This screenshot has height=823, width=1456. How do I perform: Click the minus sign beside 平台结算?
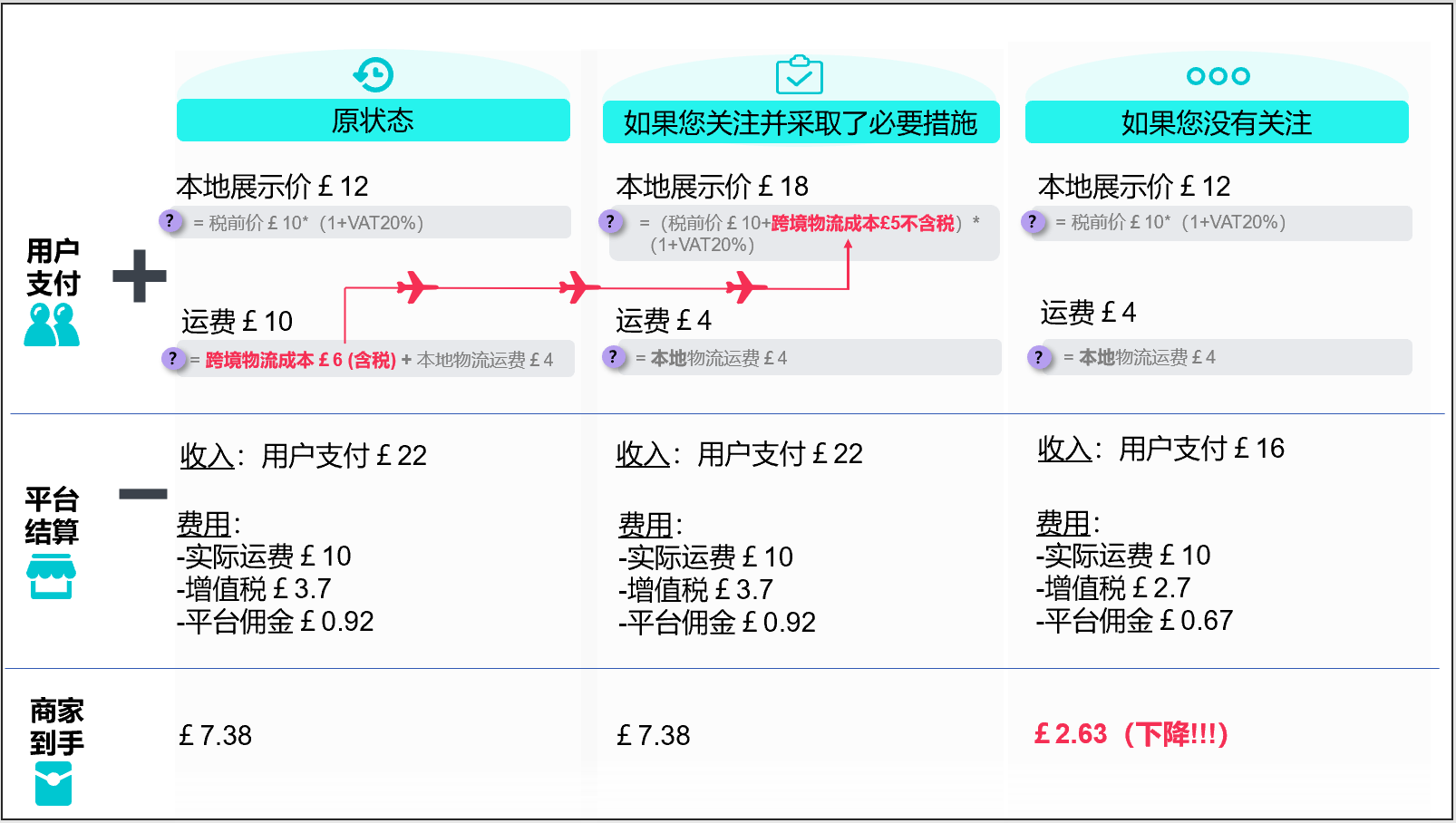click(x=143, y=494)
